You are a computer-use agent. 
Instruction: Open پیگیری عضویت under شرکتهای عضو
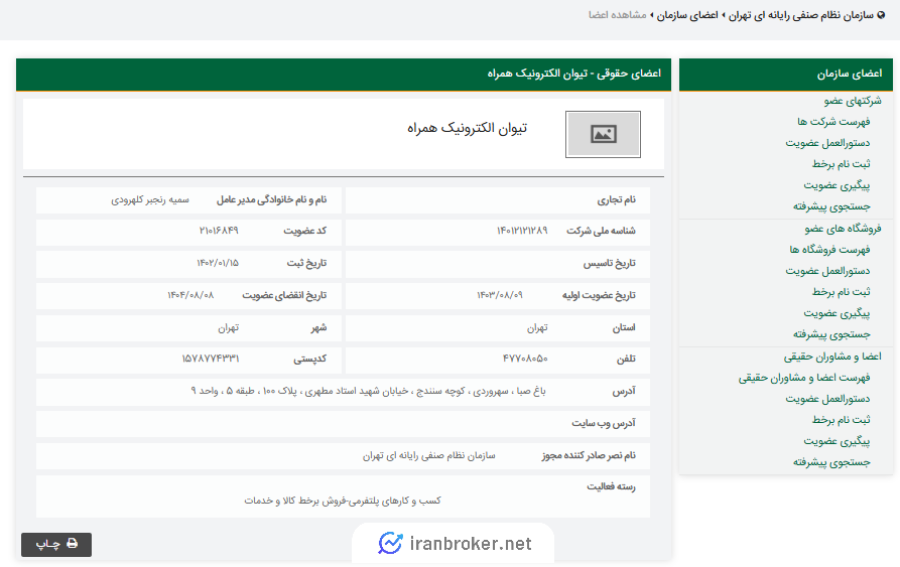[837, 185]
